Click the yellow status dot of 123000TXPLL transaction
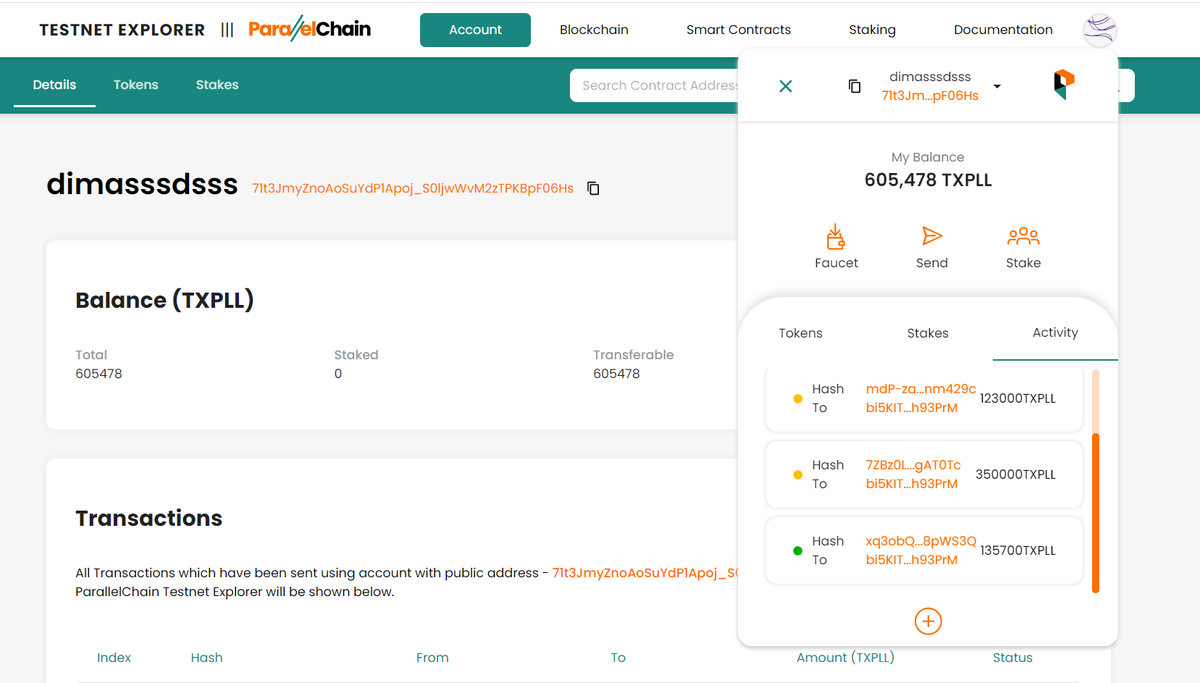 (797, 399)
